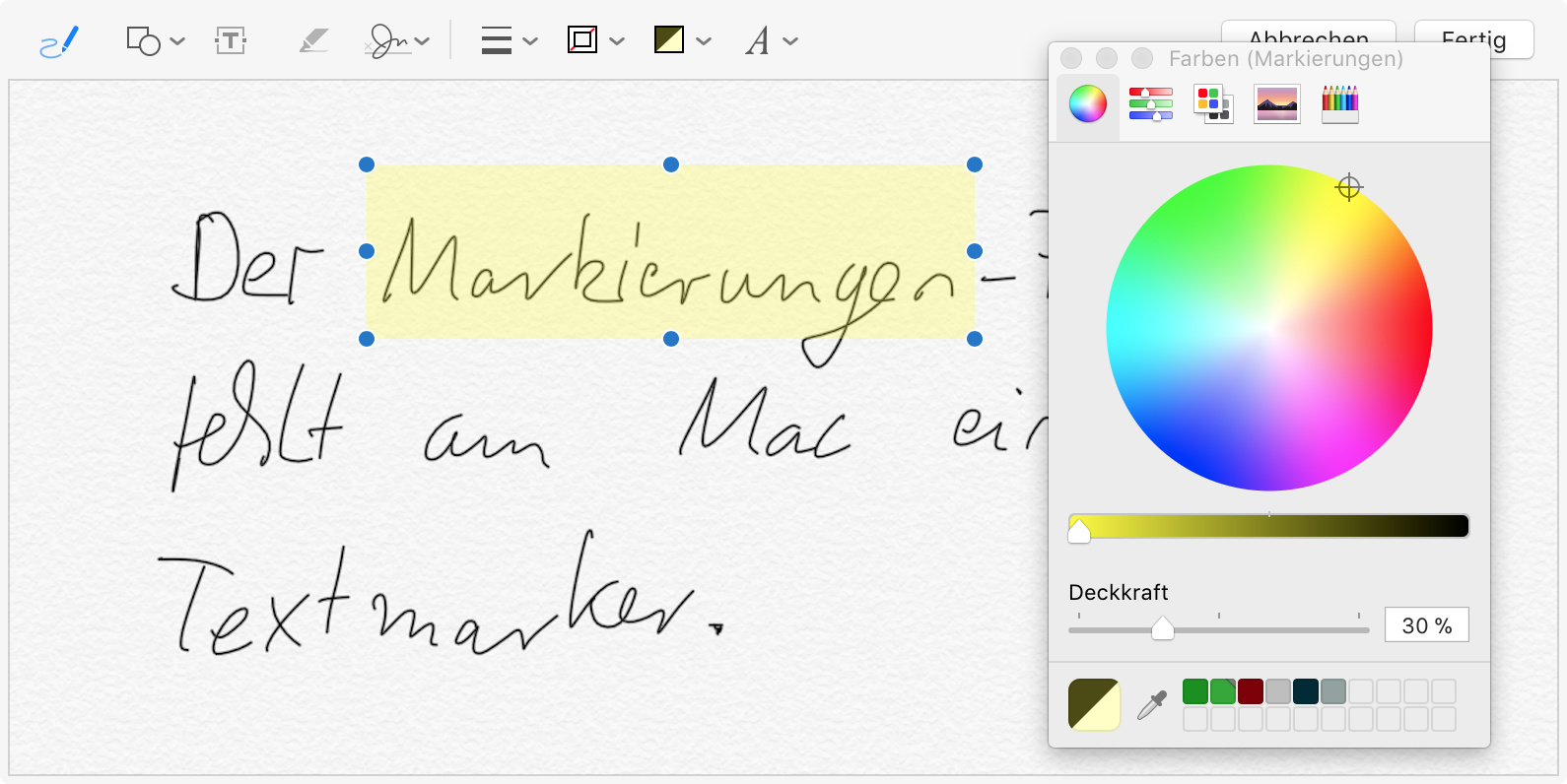Image resolution: width=1567 pixels, height=784 pixels.
Task: Select the highlighter eraser tool icon
Action: pos(313,41)
